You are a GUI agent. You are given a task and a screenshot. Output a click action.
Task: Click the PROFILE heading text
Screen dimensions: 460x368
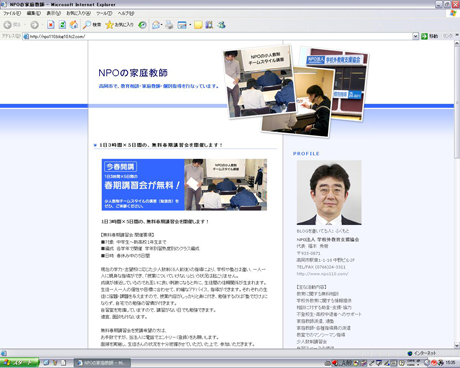[306, 154]
